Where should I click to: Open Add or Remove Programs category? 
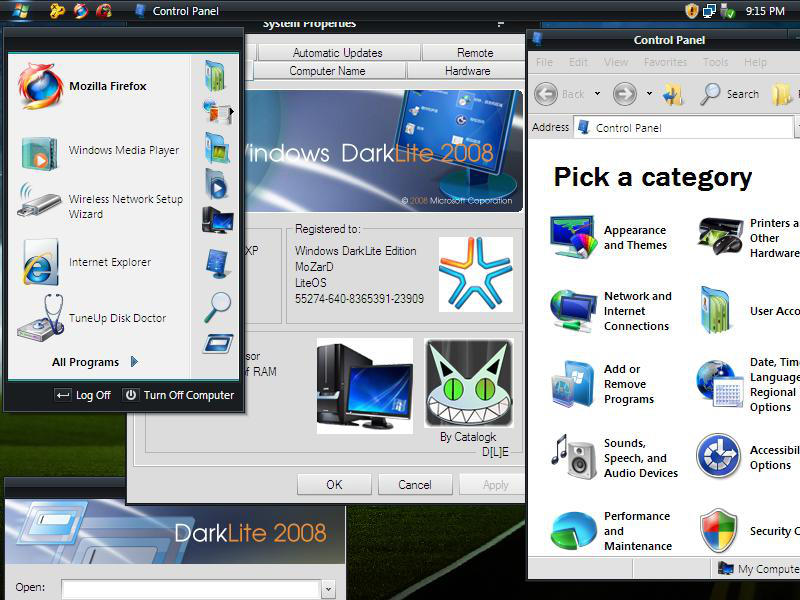603,384
